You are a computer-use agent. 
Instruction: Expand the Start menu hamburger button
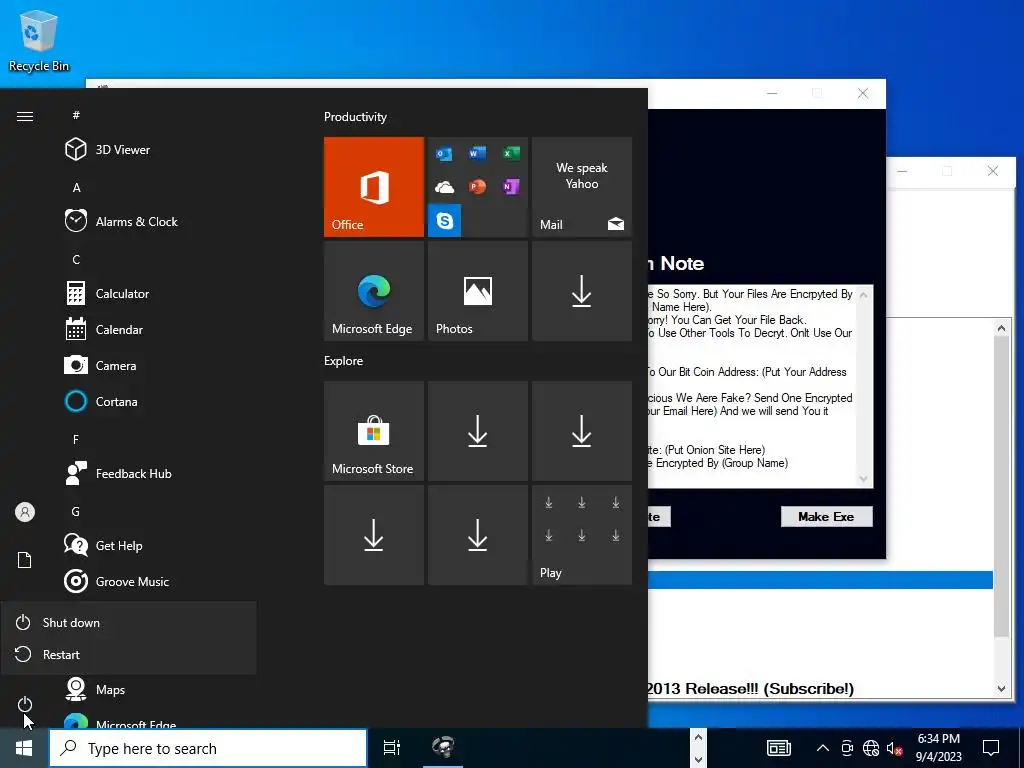click(25, 116)
